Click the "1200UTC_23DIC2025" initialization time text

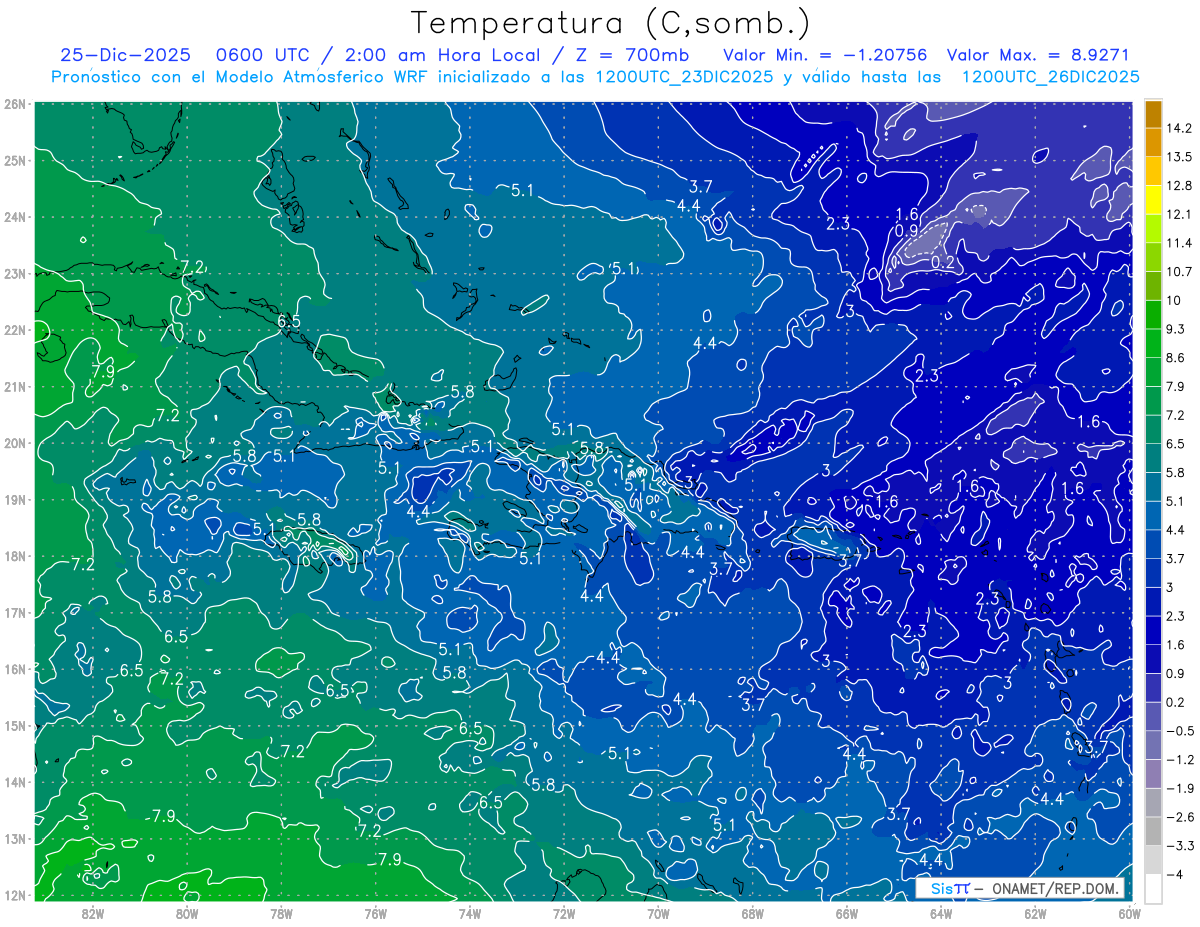tap(684, 77)
